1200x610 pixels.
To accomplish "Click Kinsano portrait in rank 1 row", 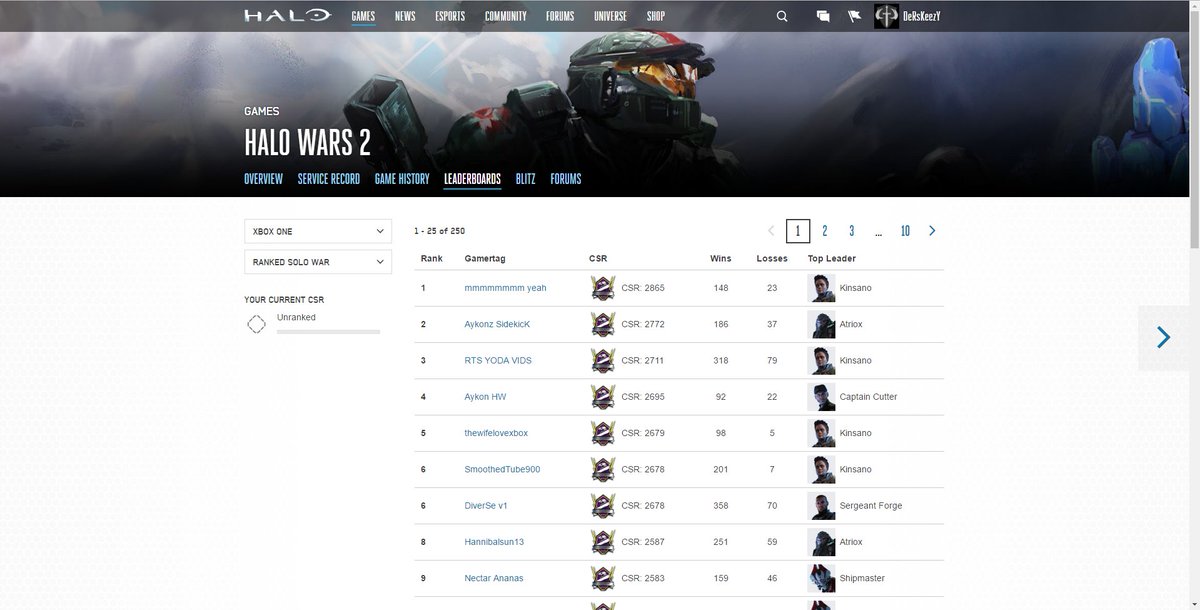I will click(822, 288).
